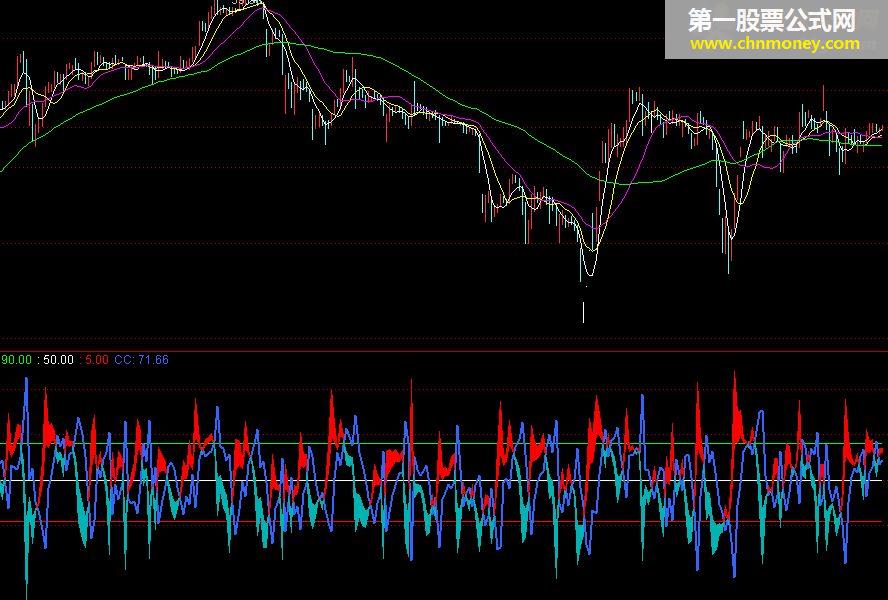Click the green '90.00' indicator value
Viewport: 888px width, 600px height.
[16, 360]
